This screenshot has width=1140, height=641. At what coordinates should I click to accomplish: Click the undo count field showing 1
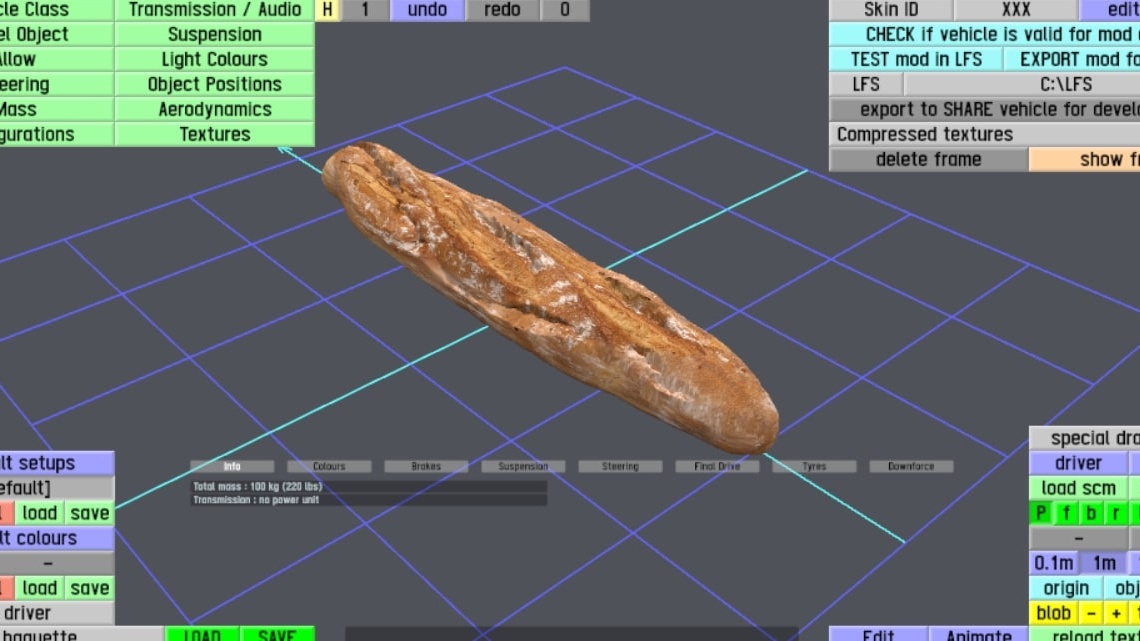365,9
